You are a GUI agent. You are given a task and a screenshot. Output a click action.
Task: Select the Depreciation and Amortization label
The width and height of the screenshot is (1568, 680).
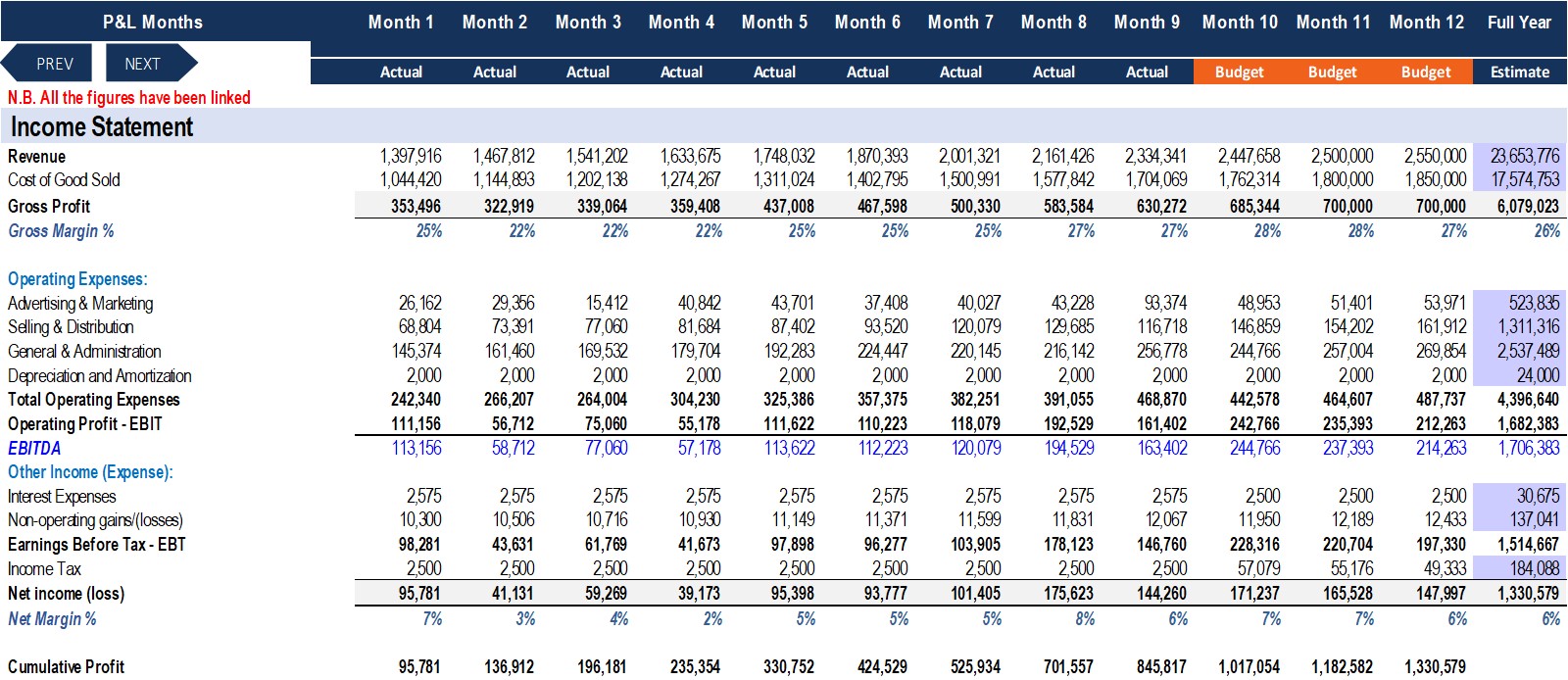point(99,376)
